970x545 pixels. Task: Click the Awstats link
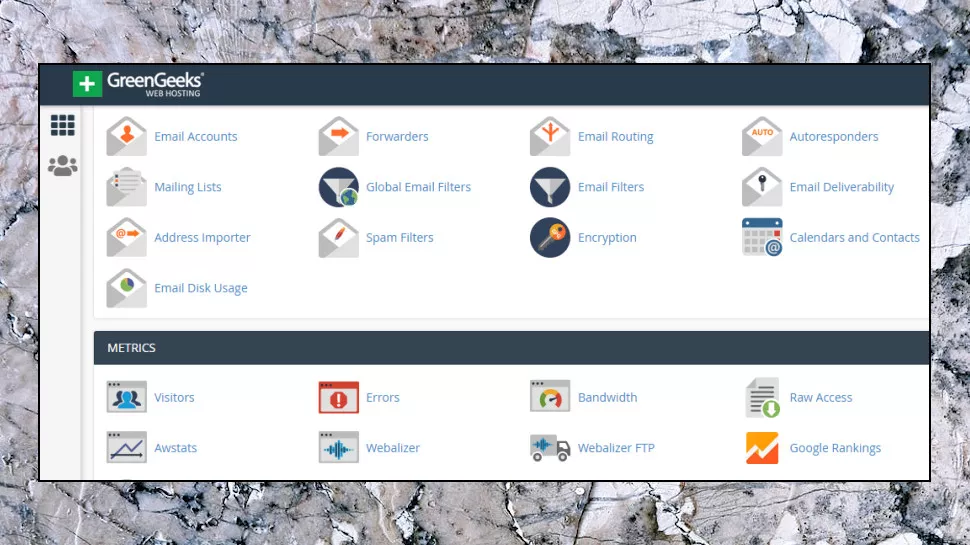pyautogui.click(x=175, y=448)
